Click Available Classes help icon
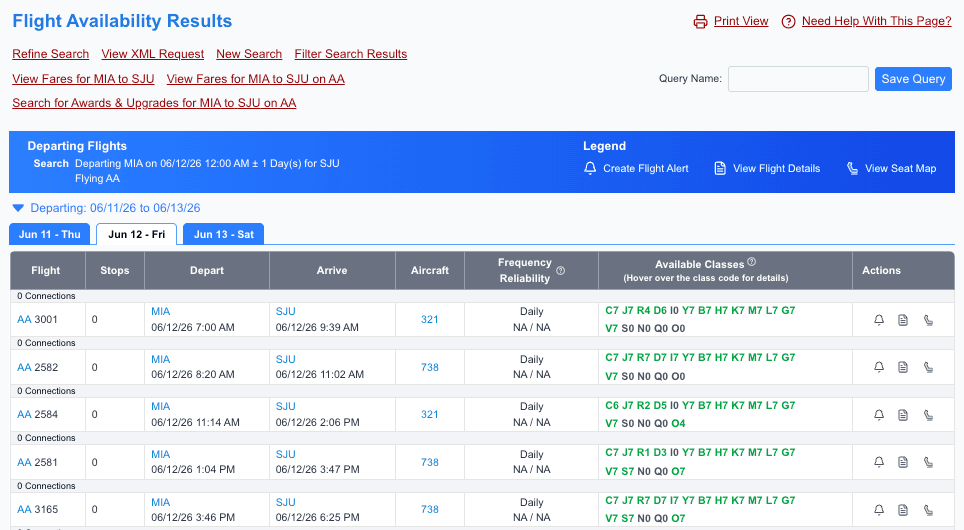 click(751, 262)
